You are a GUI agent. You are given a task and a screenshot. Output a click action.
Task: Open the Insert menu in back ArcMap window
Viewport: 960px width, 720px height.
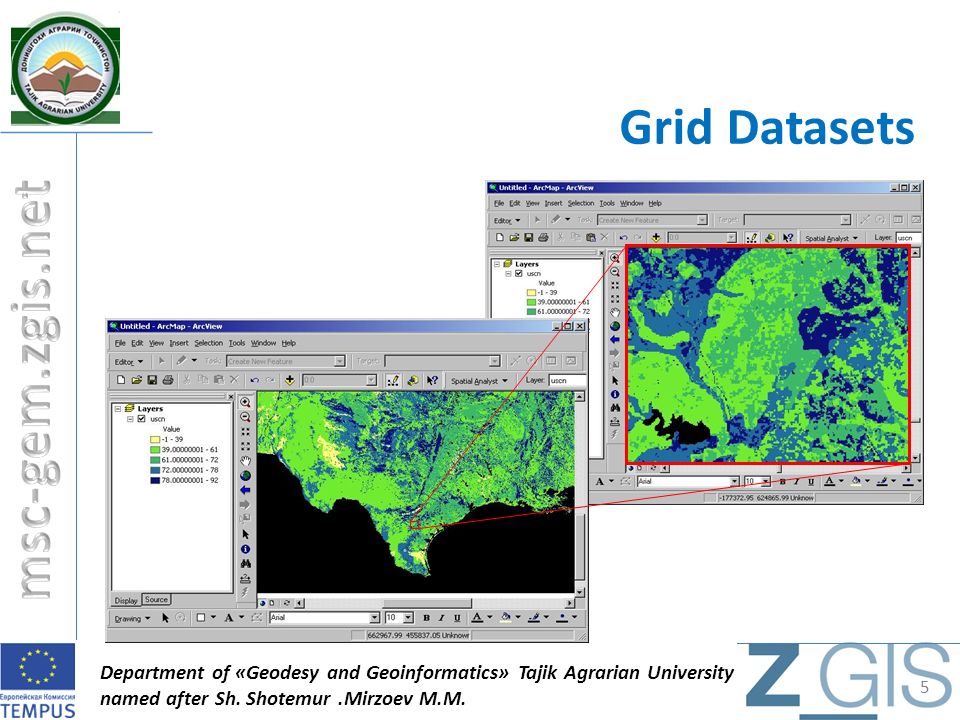[x=553, y=203]
